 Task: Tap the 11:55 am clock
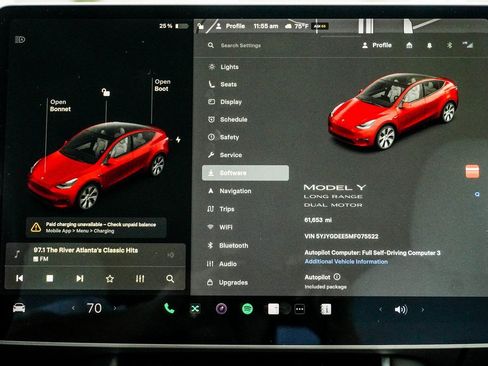click(x=266, y=26)
